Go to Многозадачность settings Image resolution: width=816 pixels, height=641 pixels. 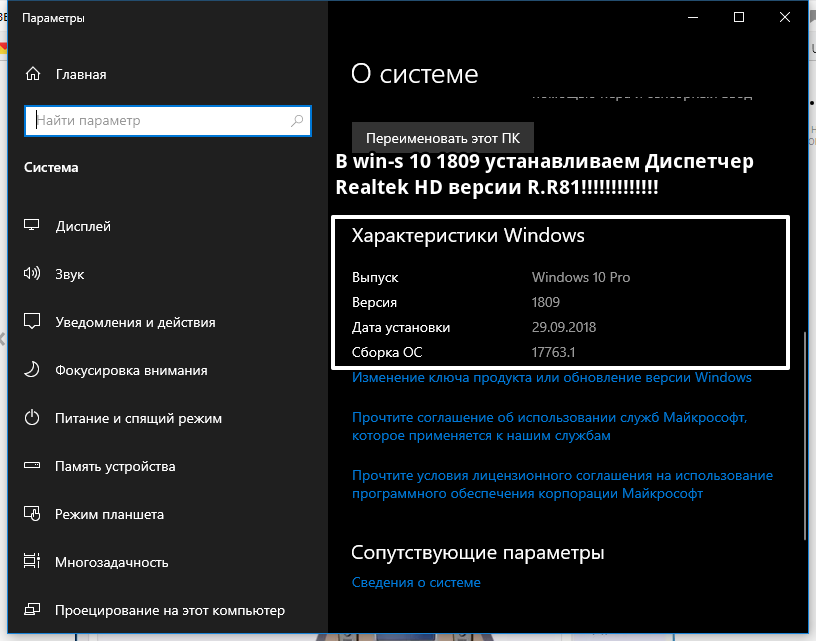pos(112,562)
